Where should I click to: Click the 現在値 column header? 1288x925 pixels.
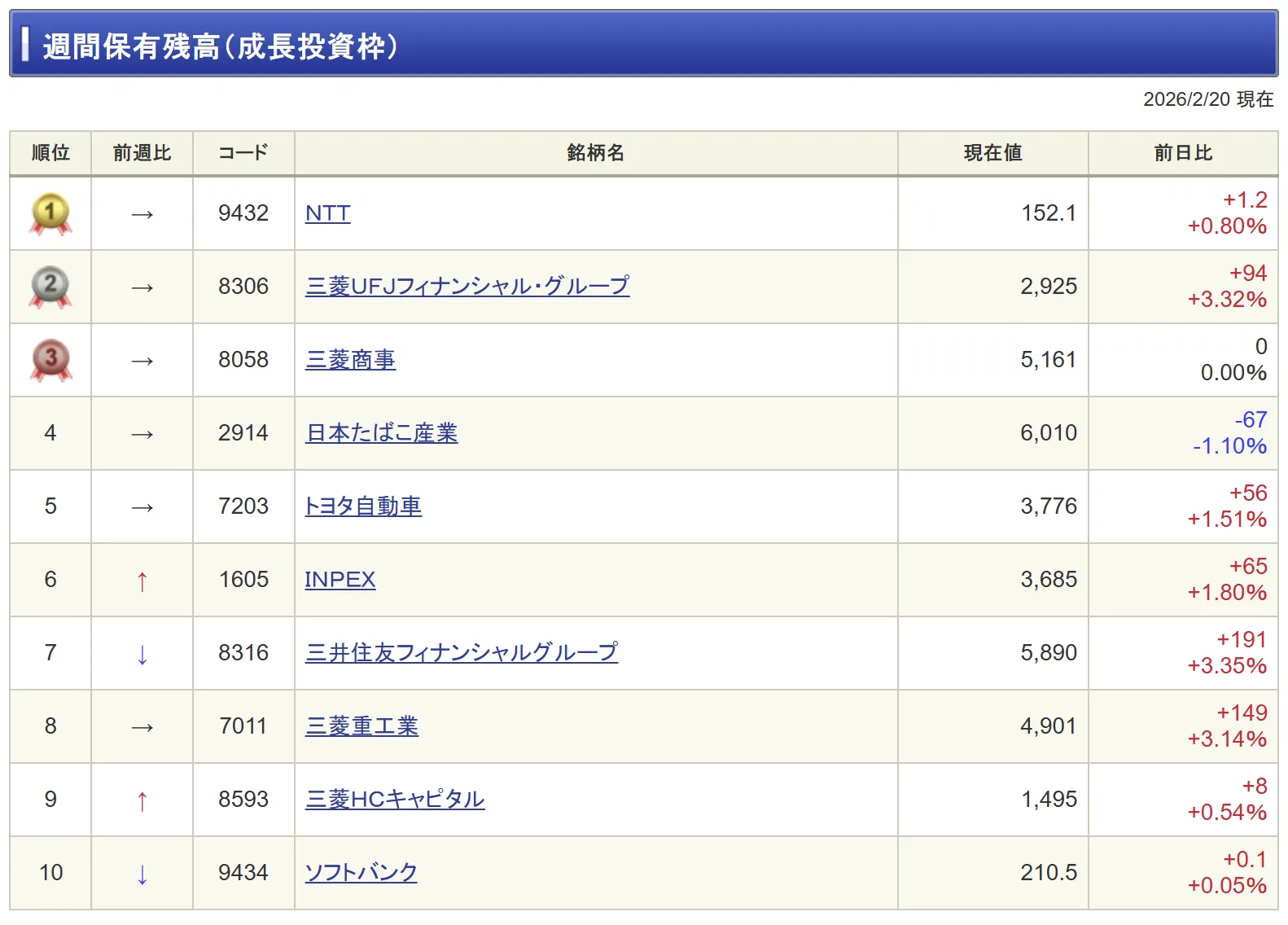click(992, 153)
